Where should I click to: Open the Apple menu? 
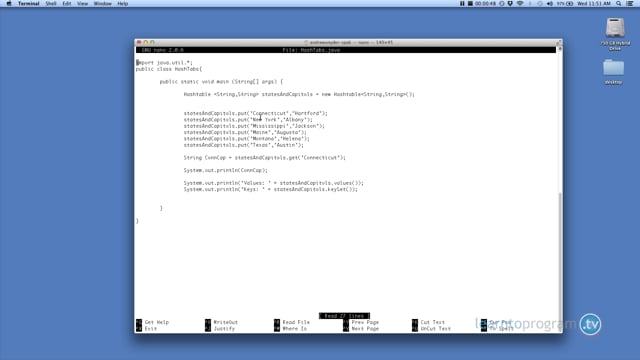point(9,4)
